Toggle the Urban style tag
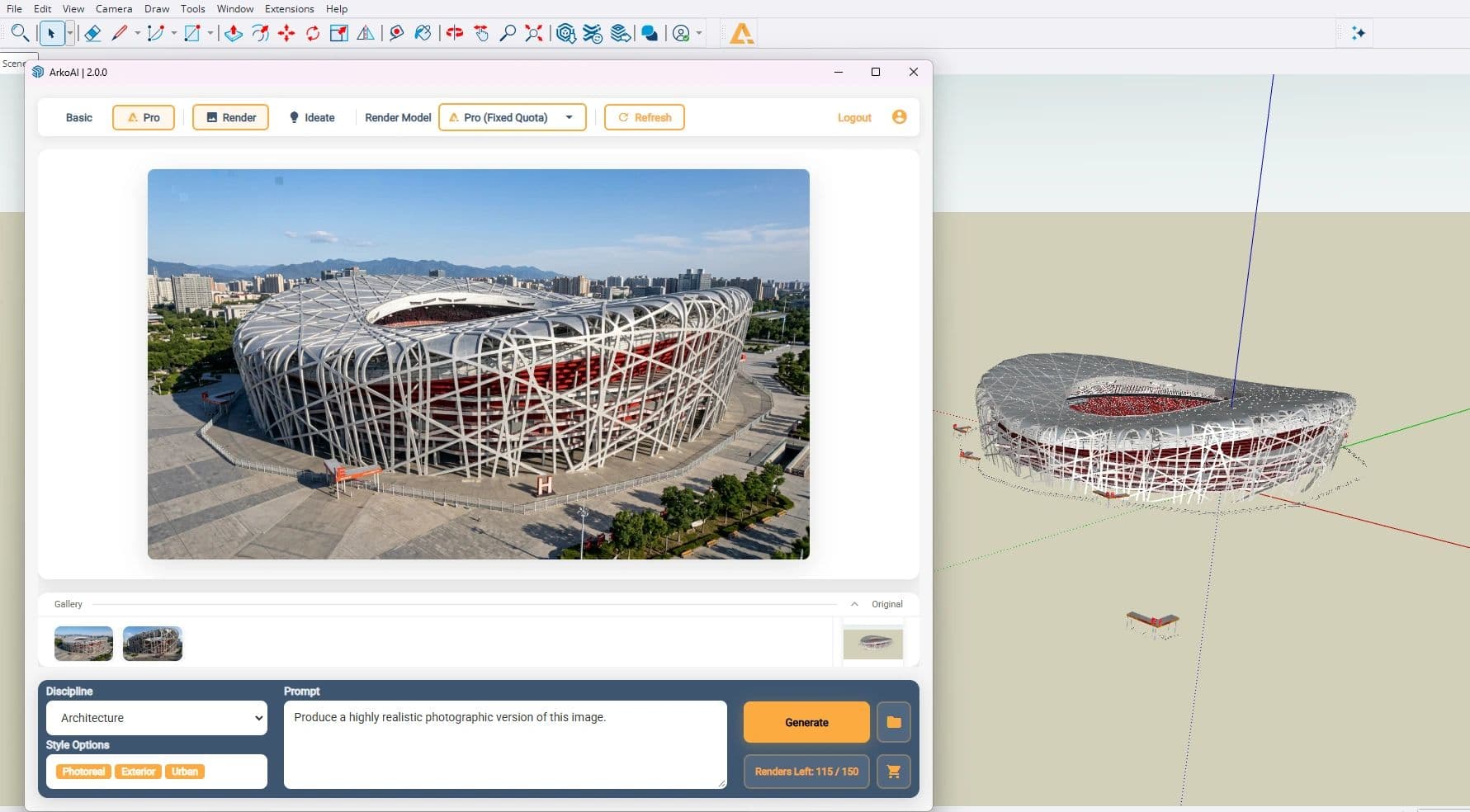 (x=185, y=772)
